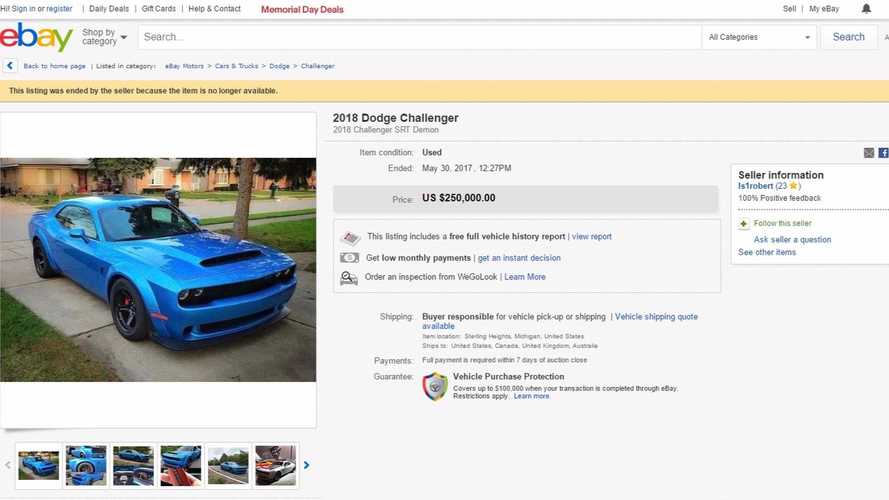The height and width of the screenshot is (500, 889).
Task: Open the Sell link
Action: point(789,9)
